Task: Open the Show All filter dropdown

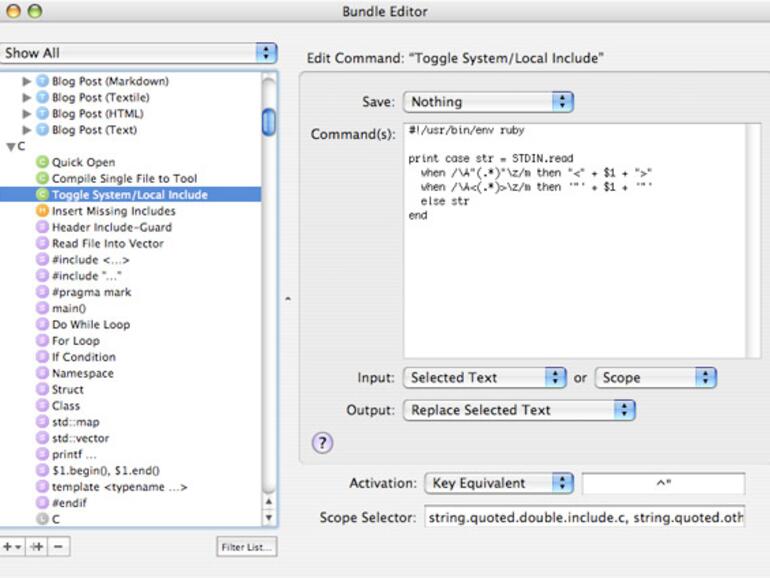Action: point(138,53)
